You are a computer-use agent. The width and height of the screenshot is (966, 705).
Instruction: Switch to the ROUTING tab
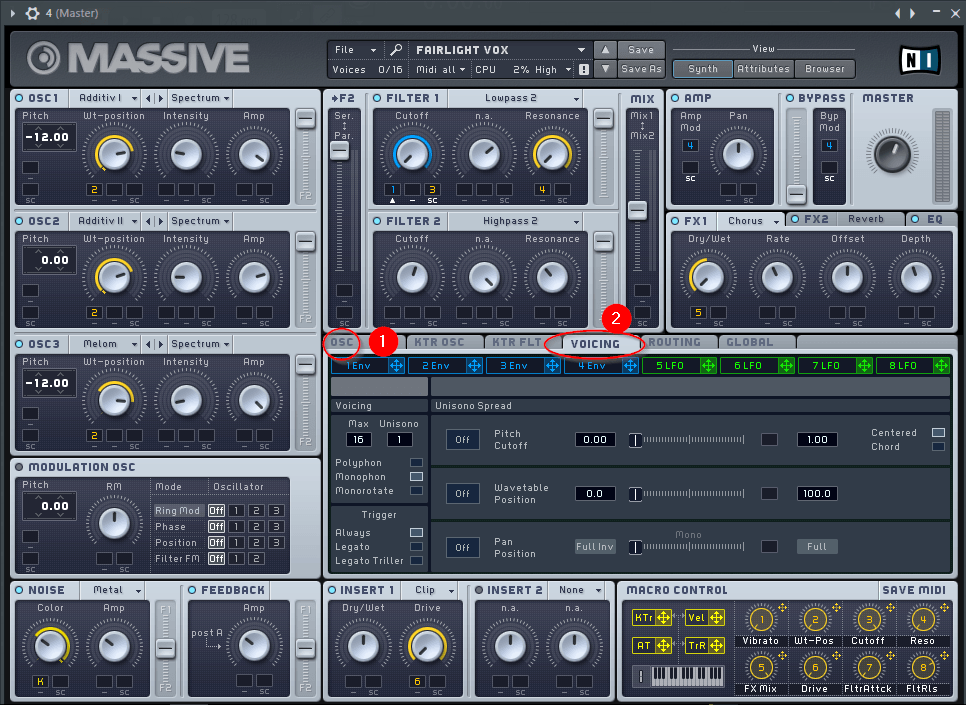point(674,342)
